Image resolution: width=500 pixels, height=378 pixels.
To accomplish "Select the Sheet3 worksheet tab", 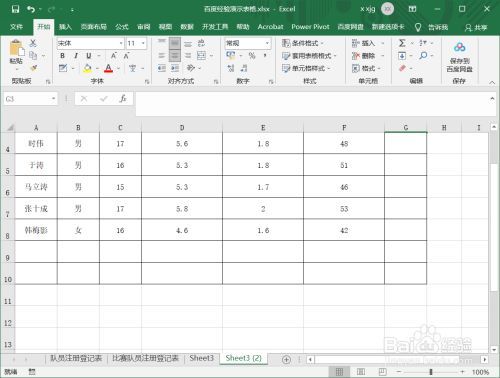I will point(201,358).
